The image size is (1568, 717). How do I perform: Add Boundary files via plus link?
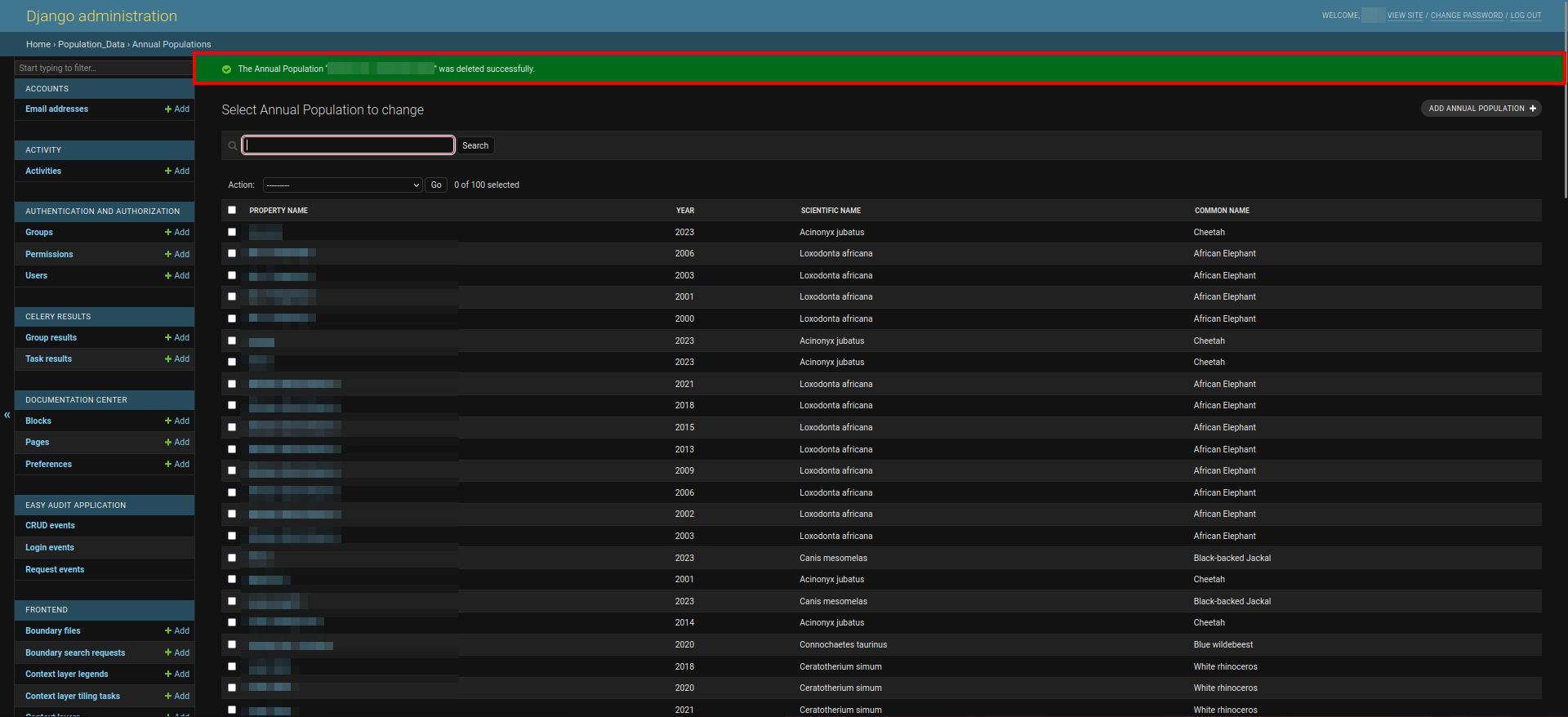tap(177, 631)
